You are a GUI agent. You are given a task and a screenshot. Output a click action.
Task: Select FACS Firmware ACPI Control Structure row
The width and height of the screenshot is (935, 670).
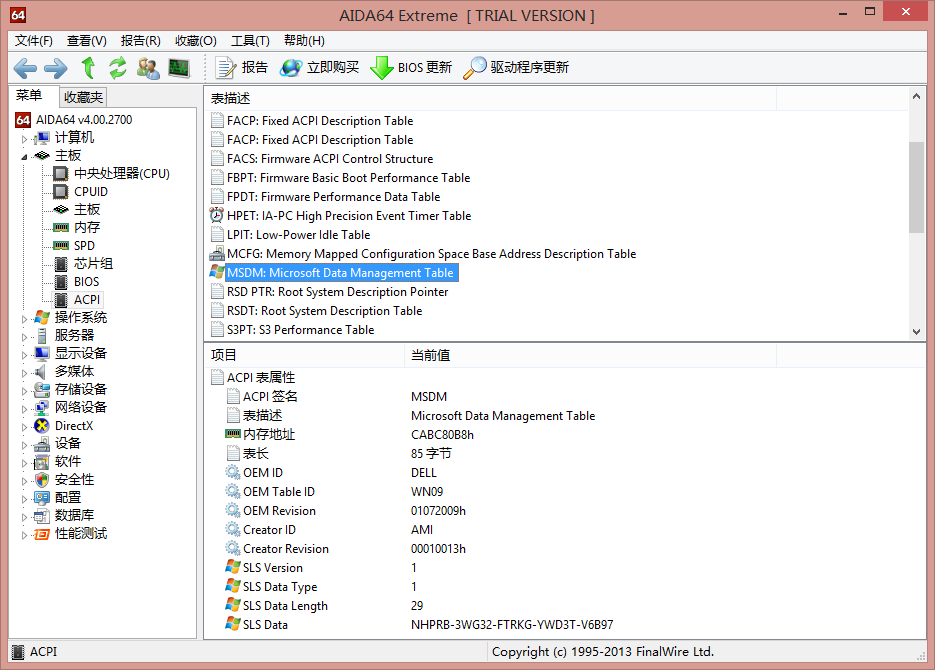tap(330, 159)
